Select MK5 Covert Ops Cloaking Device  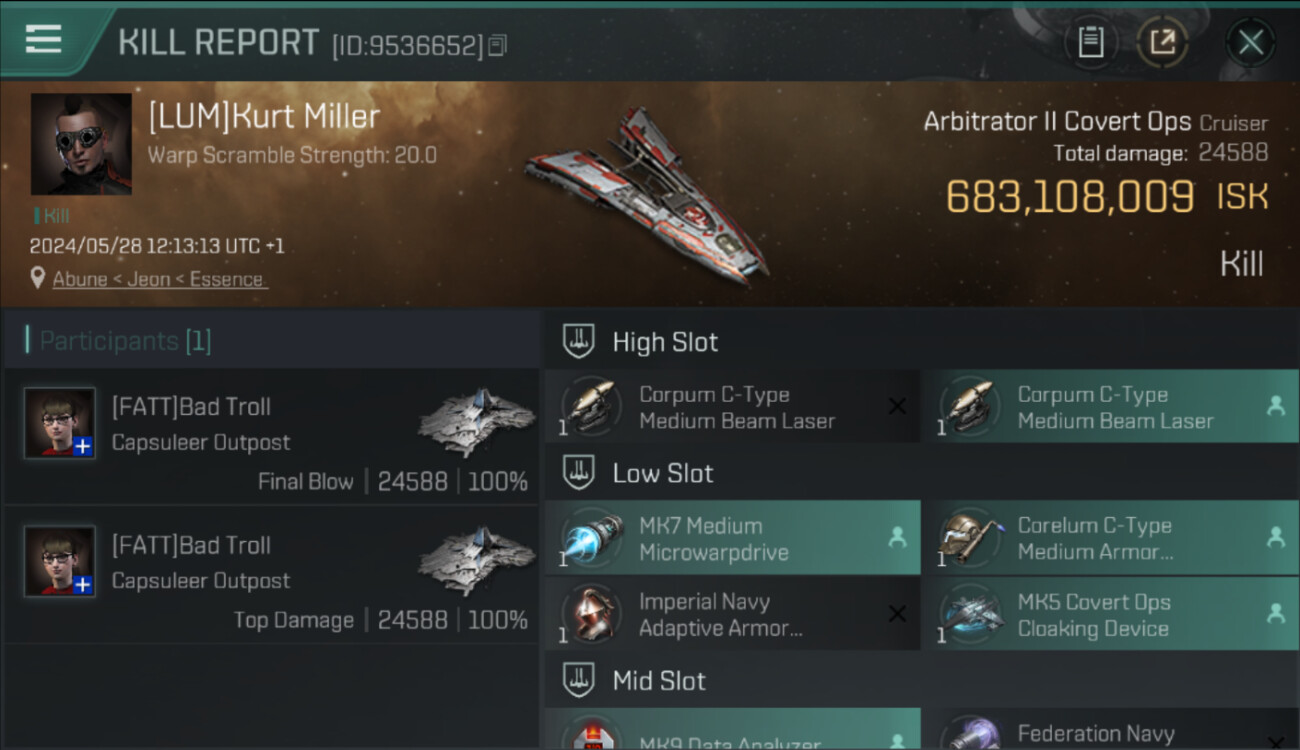[x=1111, y=614]
